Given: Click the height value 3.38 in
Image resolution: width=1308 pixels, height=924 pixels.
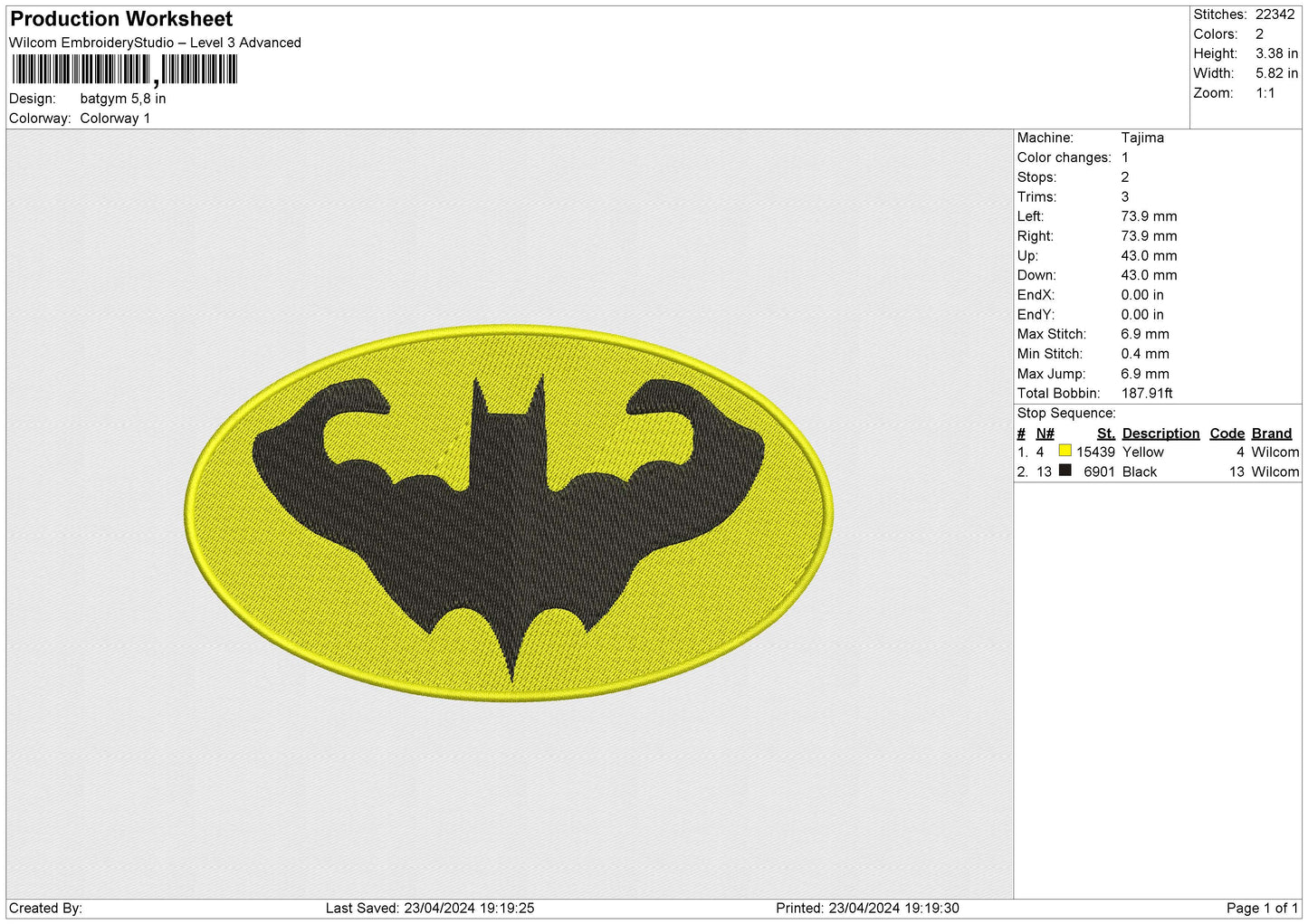Looking at the screenshot, I should tap(1276, 54).
